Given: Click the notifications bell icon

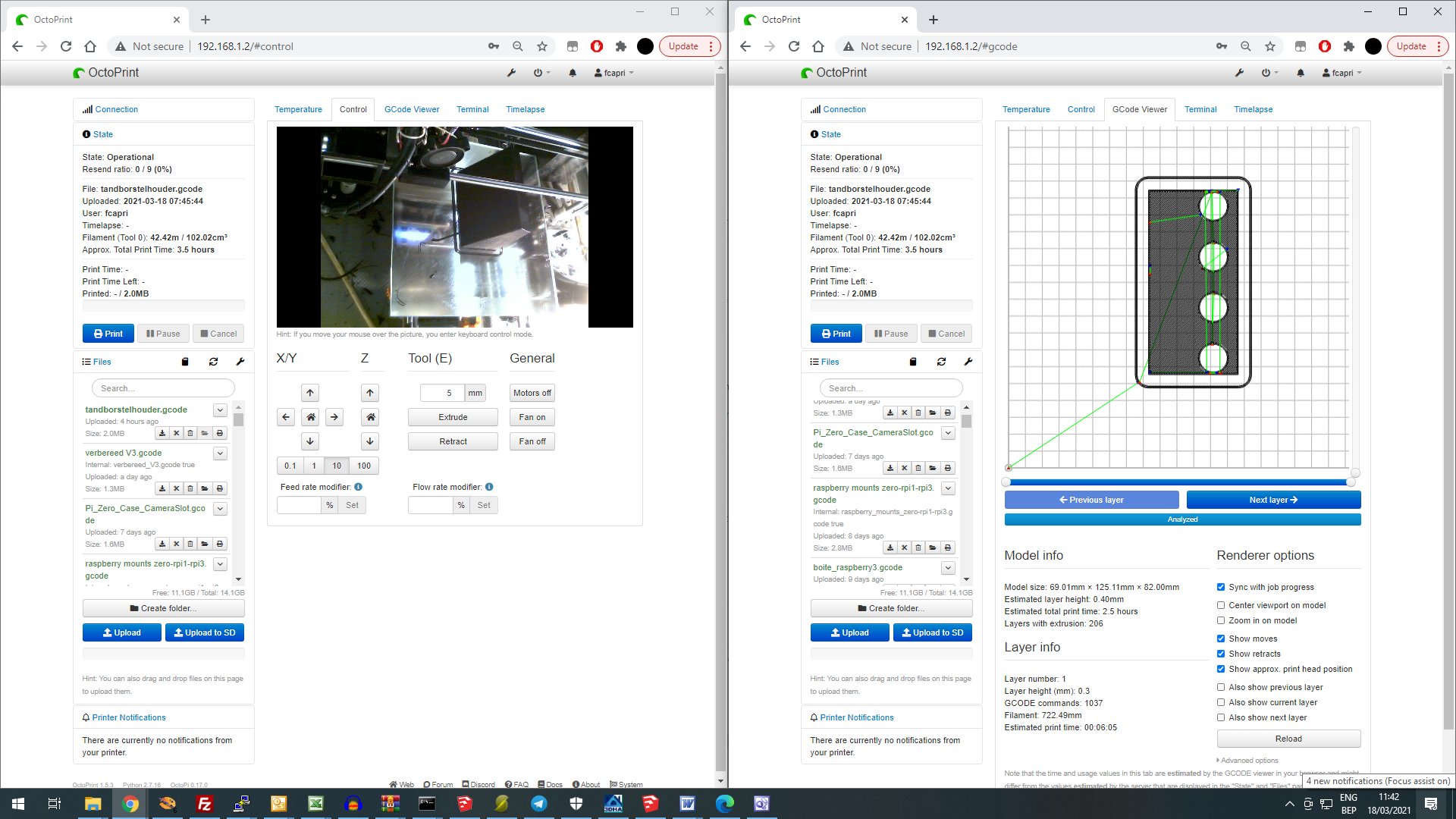Looking at the screenshot, I should coord(573,73).
